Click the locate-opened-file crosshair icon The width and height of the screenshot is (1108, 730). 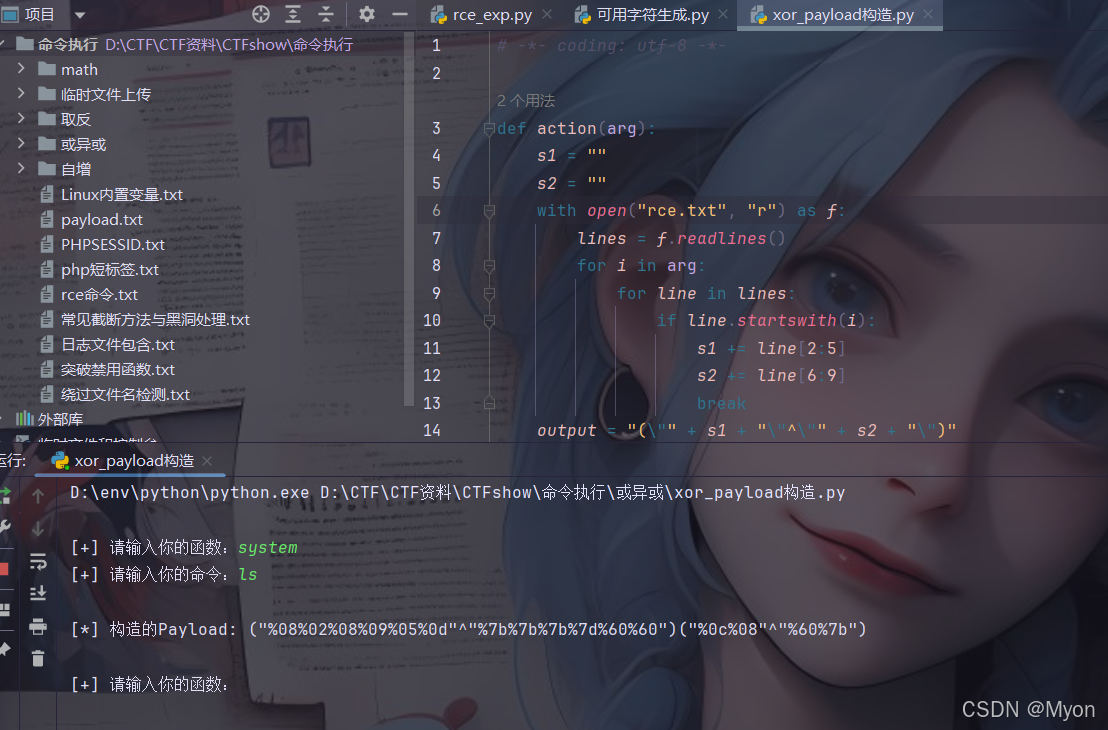pos(261,14)
